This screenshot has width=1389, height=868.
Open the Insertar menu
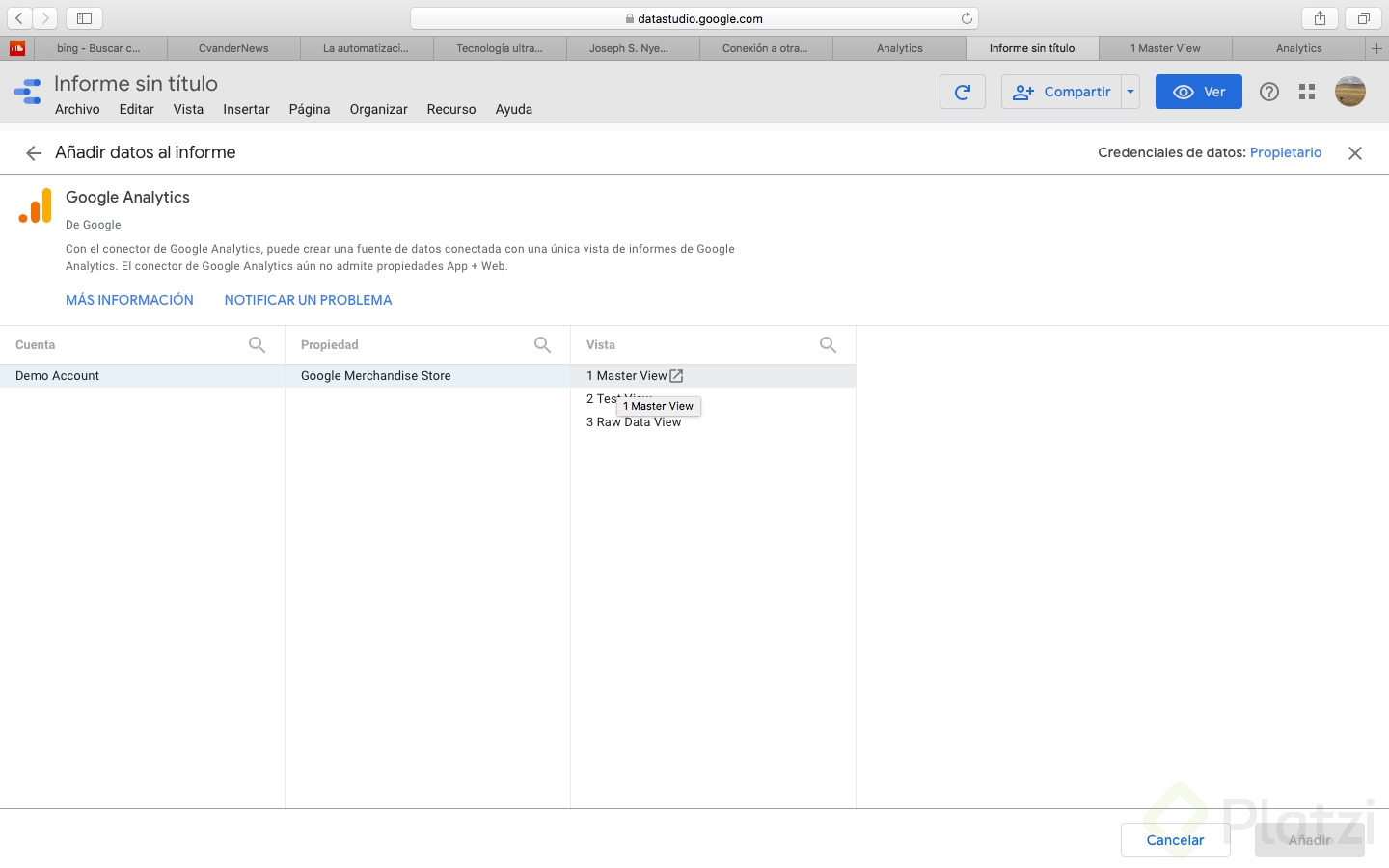(246, 110)
